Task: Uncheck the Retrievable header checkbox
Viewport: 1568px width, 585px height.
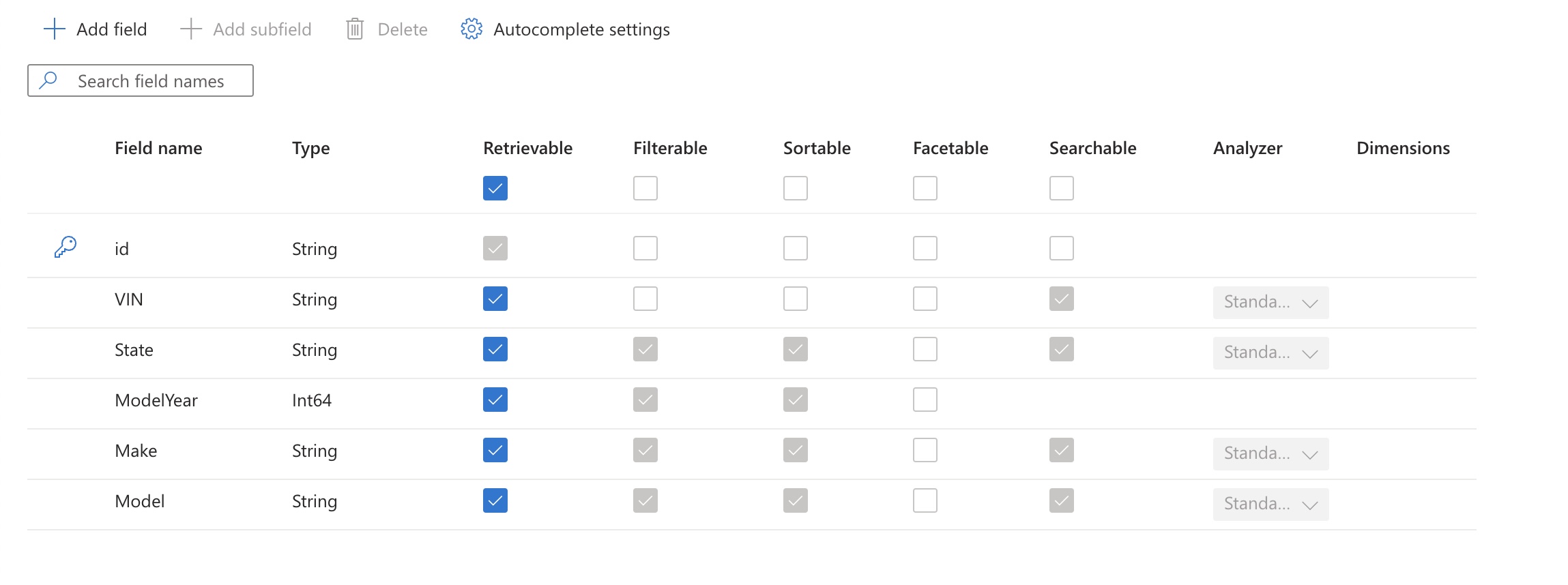Action: click(x=495, y=188)
